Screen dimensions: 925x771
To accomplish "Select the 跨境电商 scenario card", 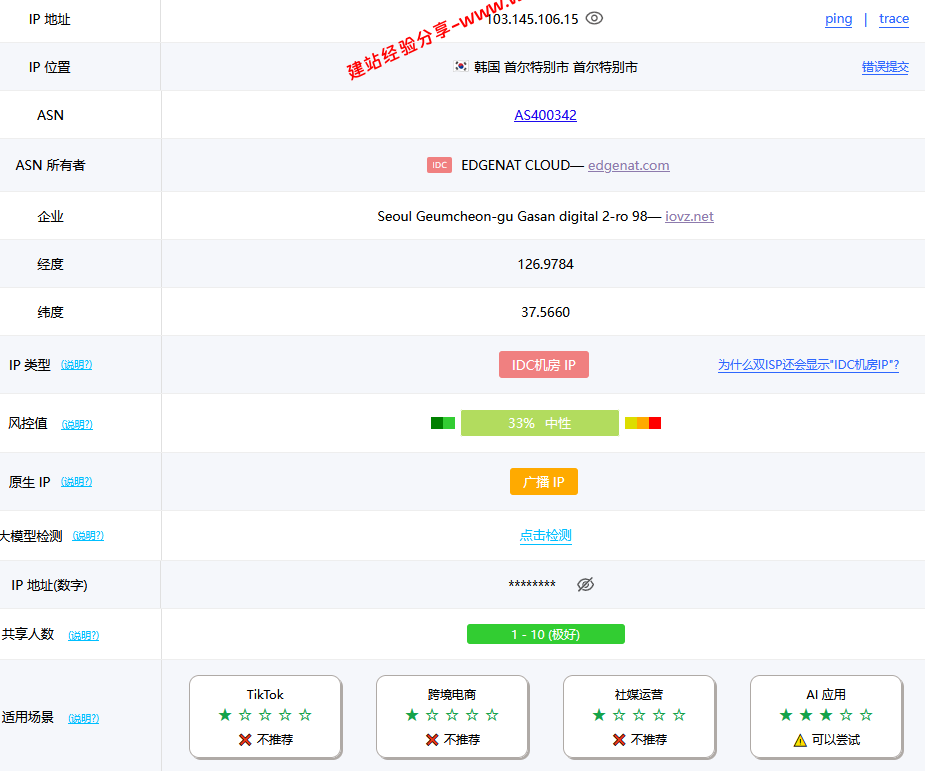I will click(452, 717).
